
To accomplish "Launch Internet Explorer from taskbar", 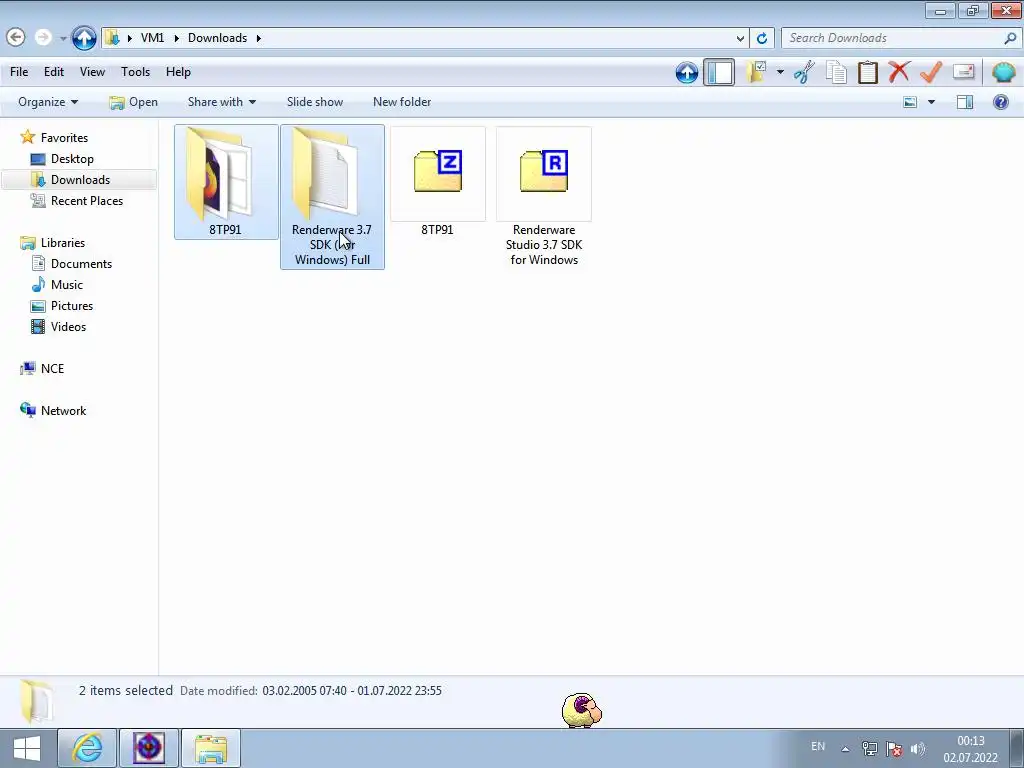I will 87,748.
